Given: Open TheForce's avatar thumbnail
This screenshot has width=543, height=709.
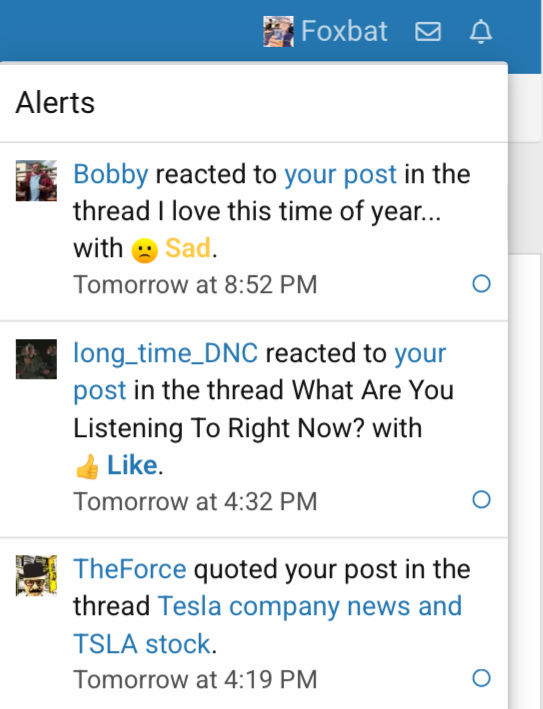Looking at the screenshot, I should click(x=36, y=575).
